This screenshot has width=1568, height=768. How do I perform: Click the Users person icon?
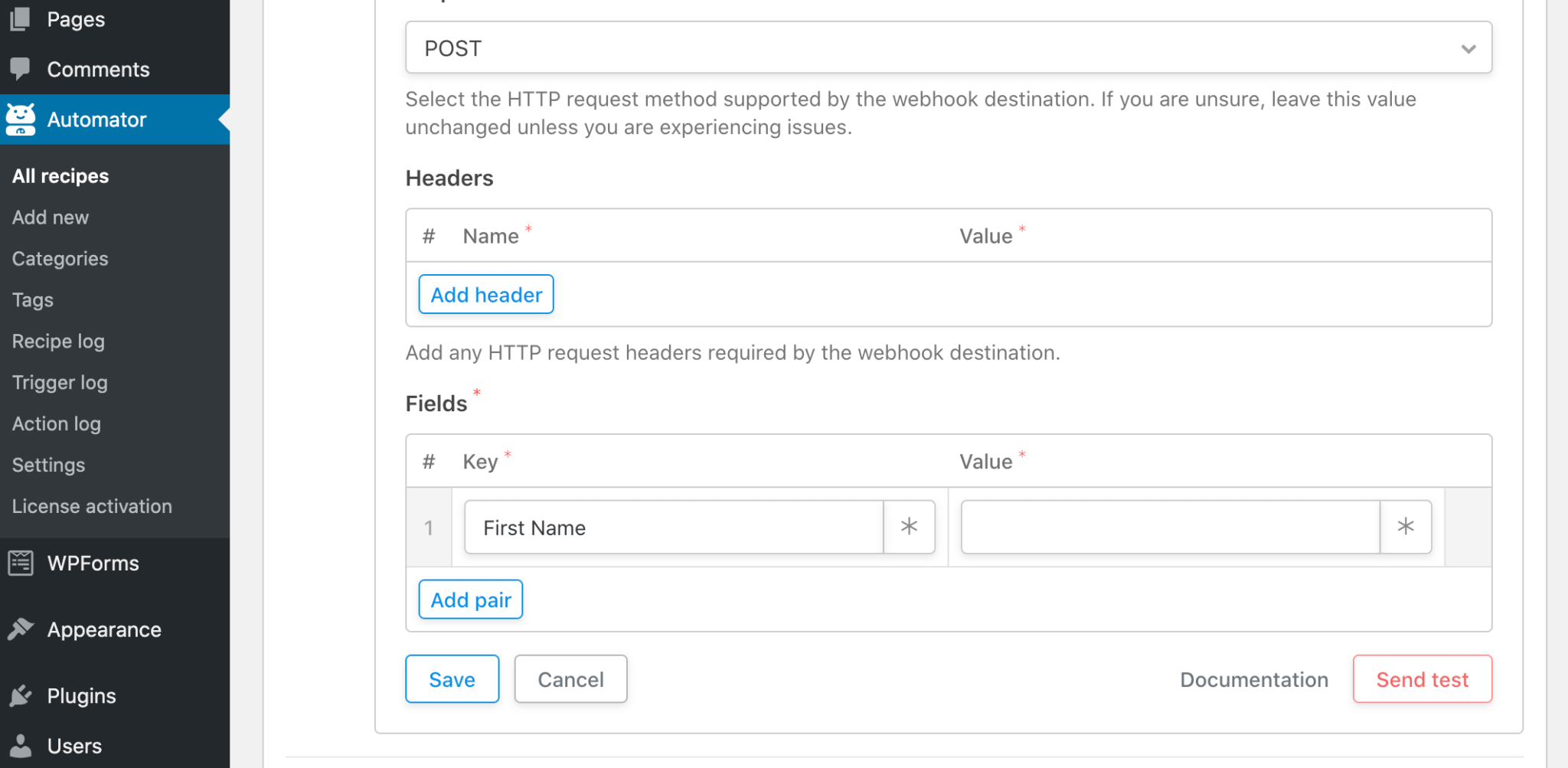21,745
